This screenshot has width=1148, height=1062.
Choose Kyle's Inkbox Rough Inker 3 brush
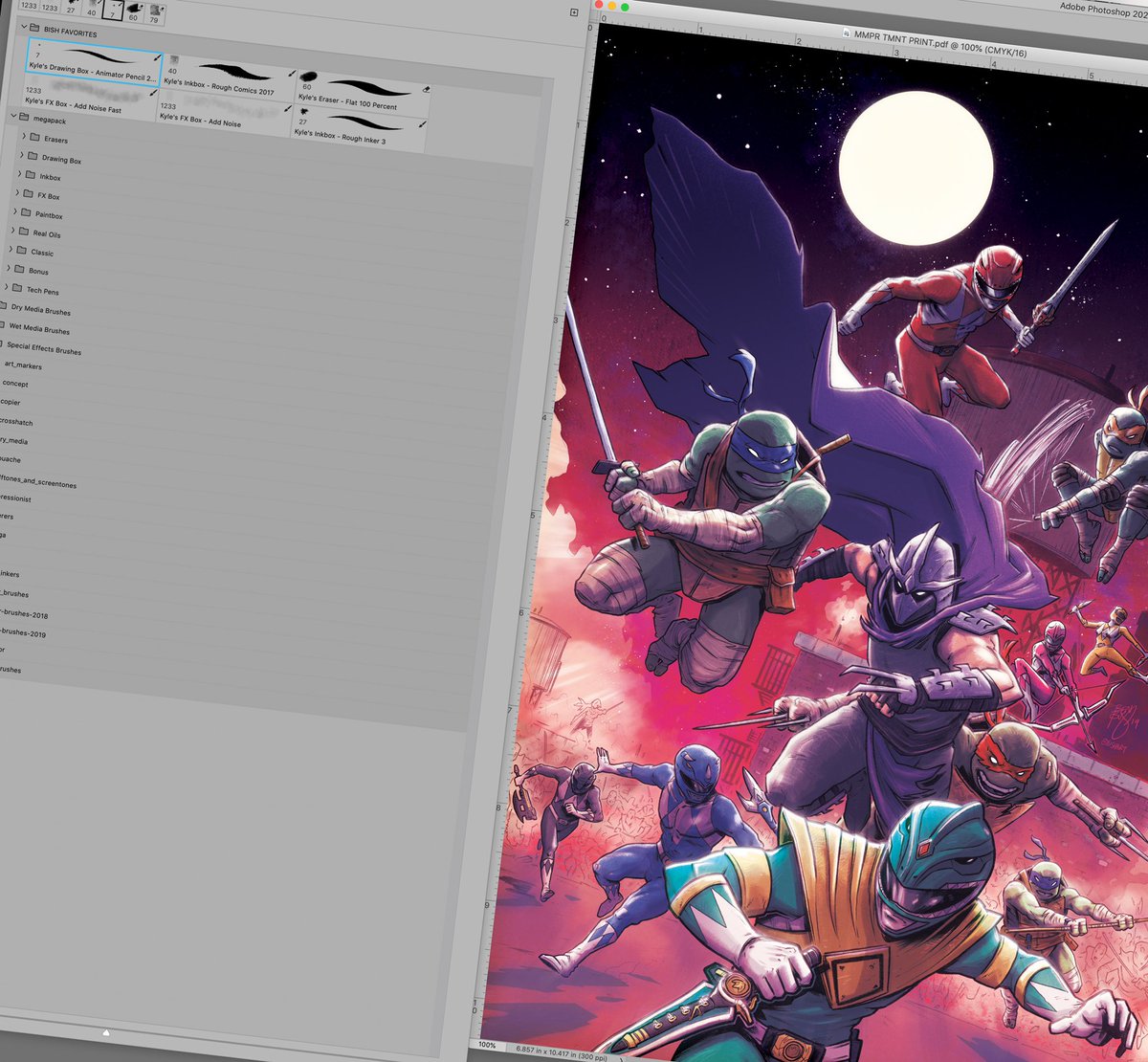359,129
